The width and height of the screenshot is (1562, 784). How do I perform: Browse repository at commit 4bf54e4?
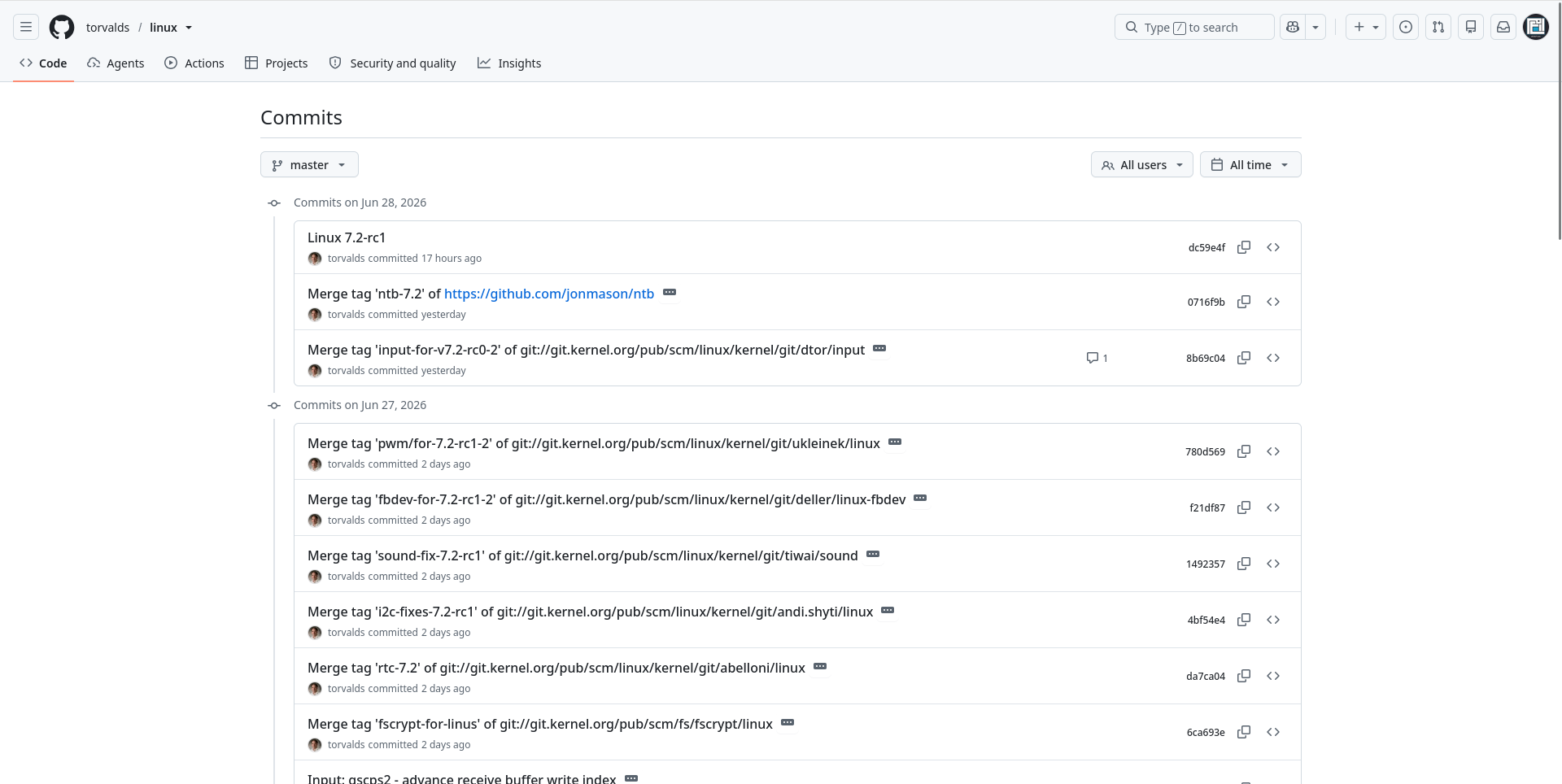[1273, 620]
